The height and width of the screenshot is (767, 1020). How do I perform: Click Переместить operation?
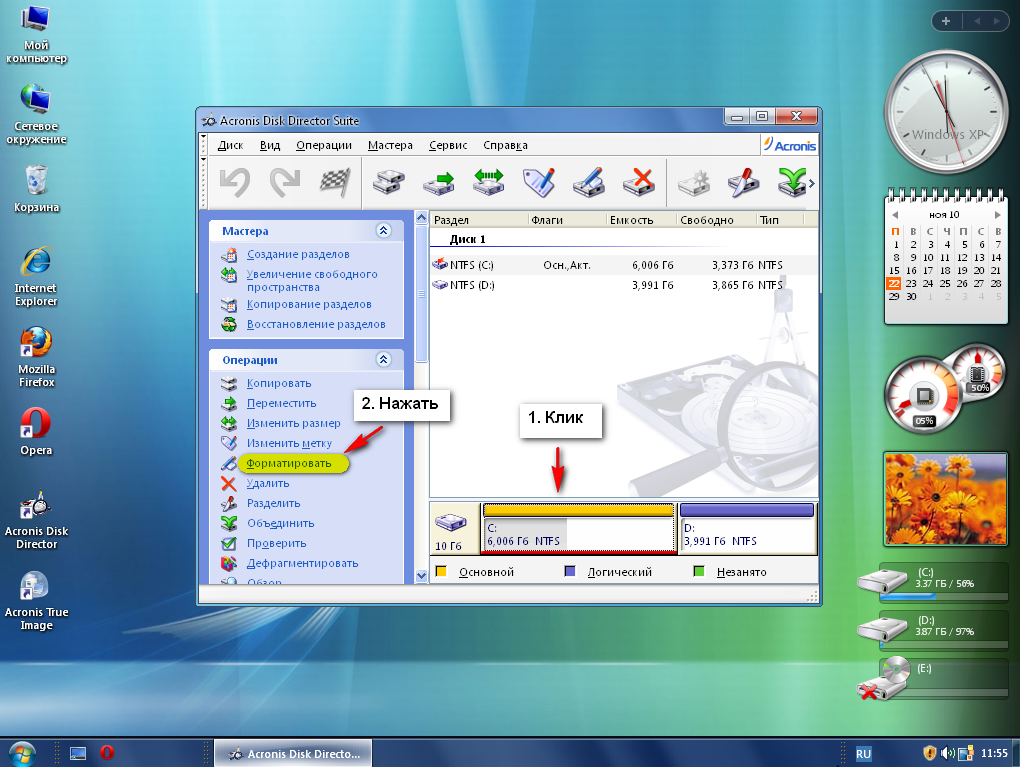282,403
